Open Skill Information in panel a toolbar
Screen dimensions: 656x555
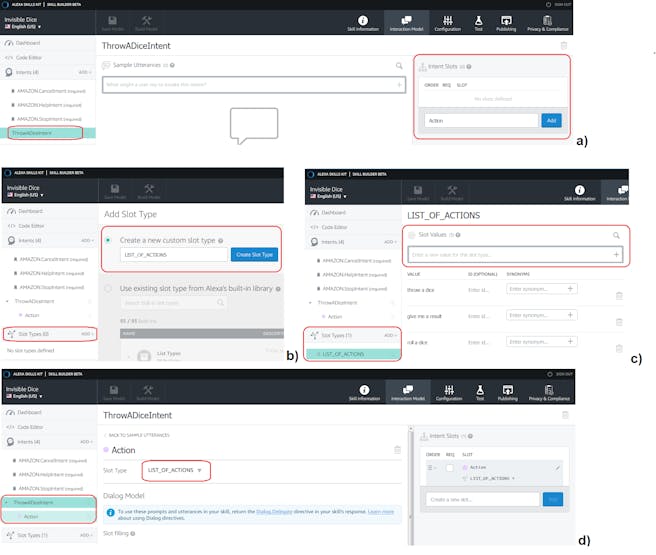[363, 23]
